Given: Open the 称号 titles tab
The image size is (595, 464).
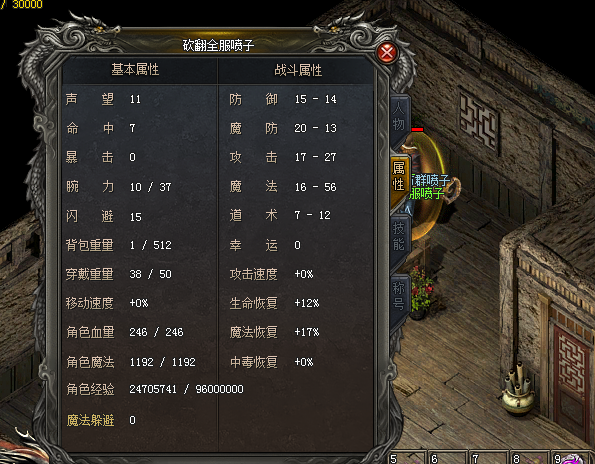Looking at the screenshot, I should (x=399, y=295).
